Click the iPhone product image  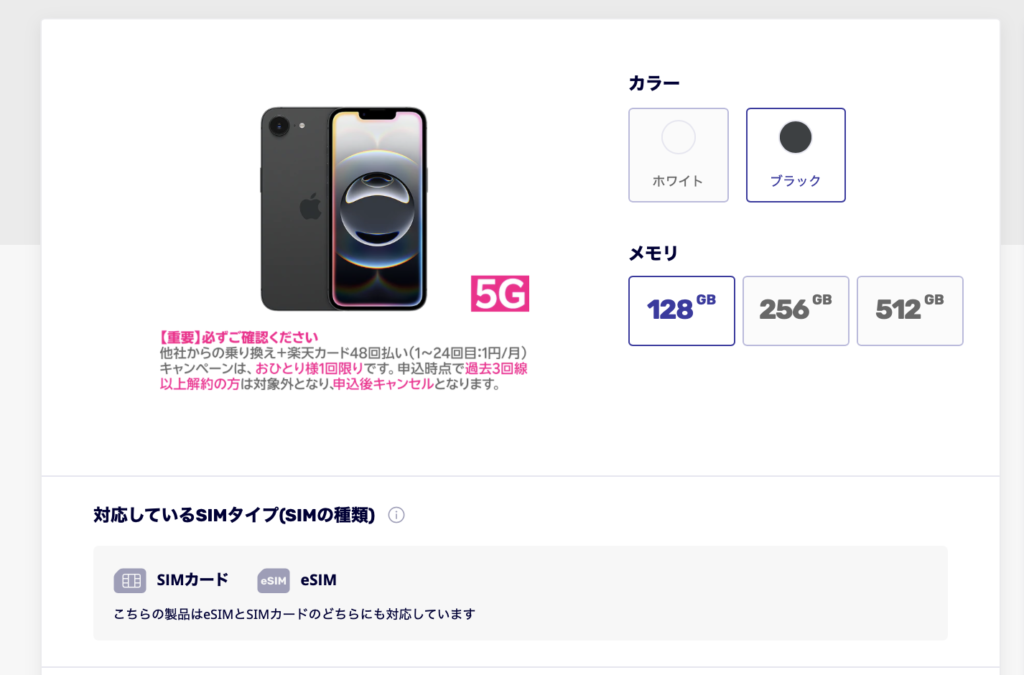point(344,209)
